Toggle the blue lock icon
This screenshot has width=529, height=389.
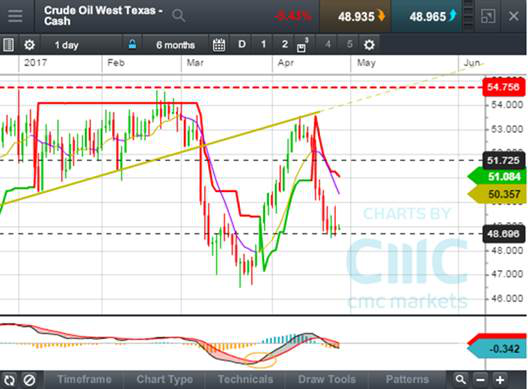(x=132, y=44)
